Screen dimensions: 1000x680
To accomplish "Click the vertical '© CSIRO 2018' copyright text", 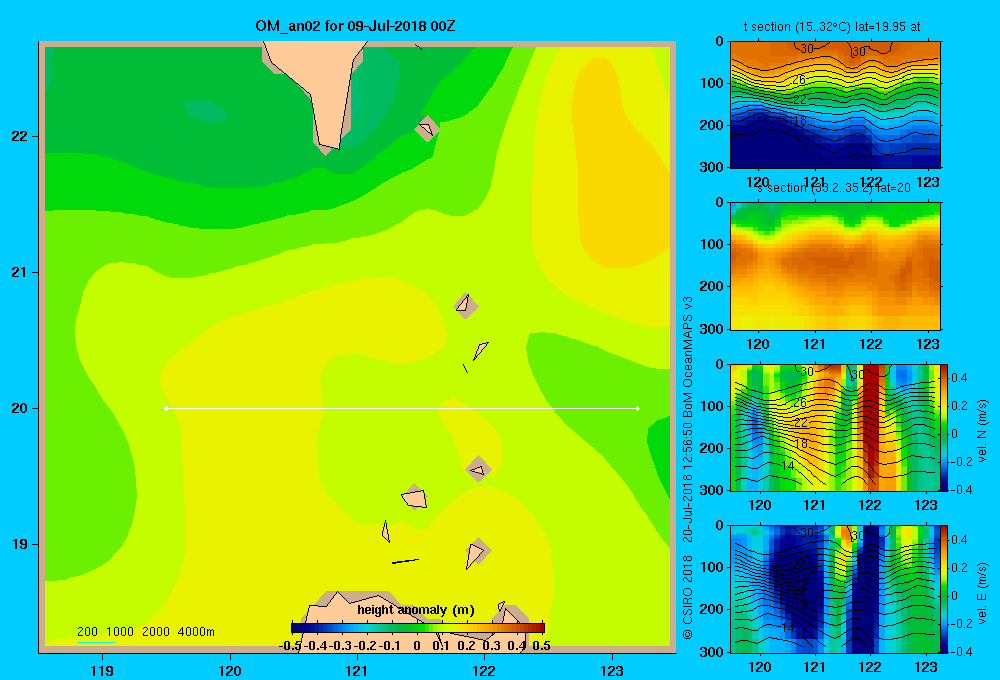I will [x=688, y=596].
